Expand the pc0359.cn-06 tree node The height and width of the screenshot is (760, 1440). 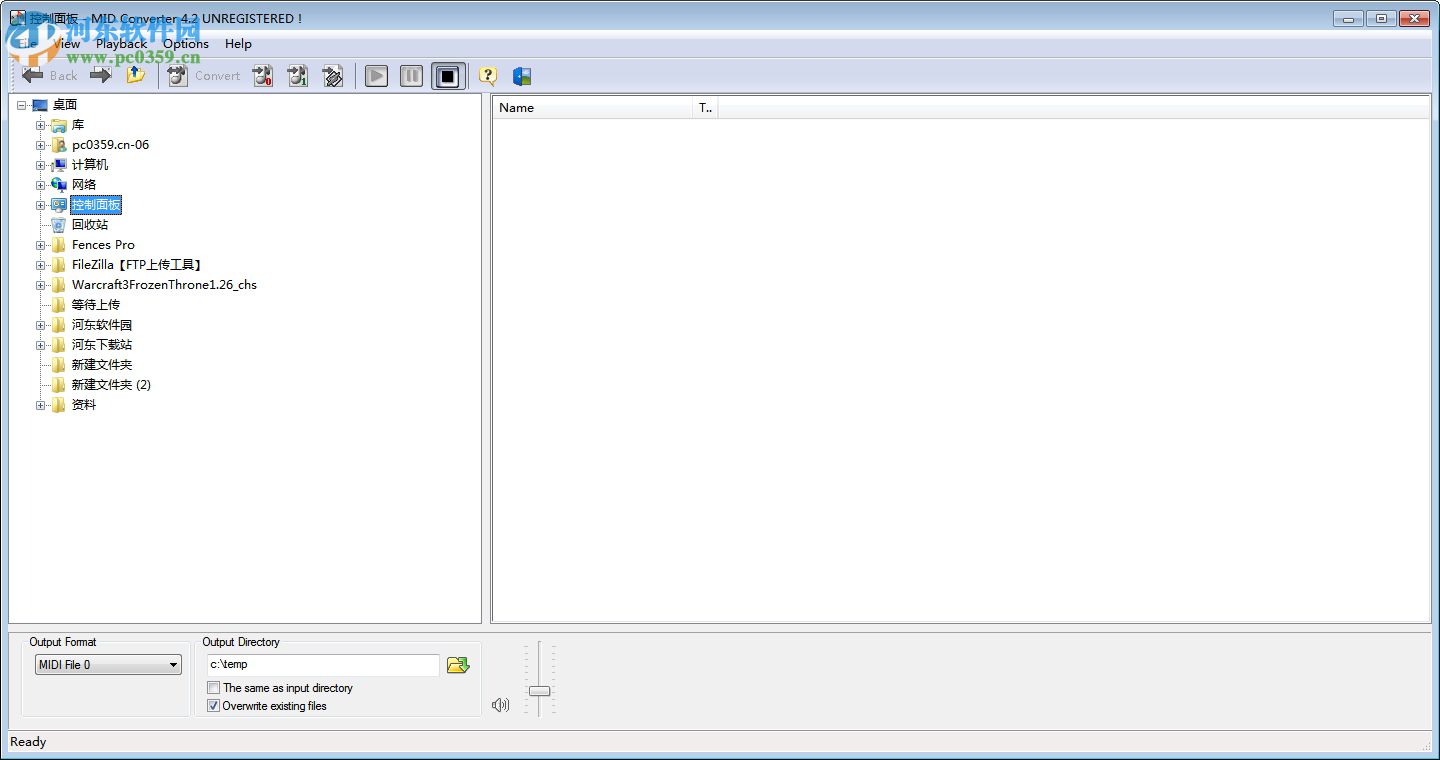coord(41,145)
